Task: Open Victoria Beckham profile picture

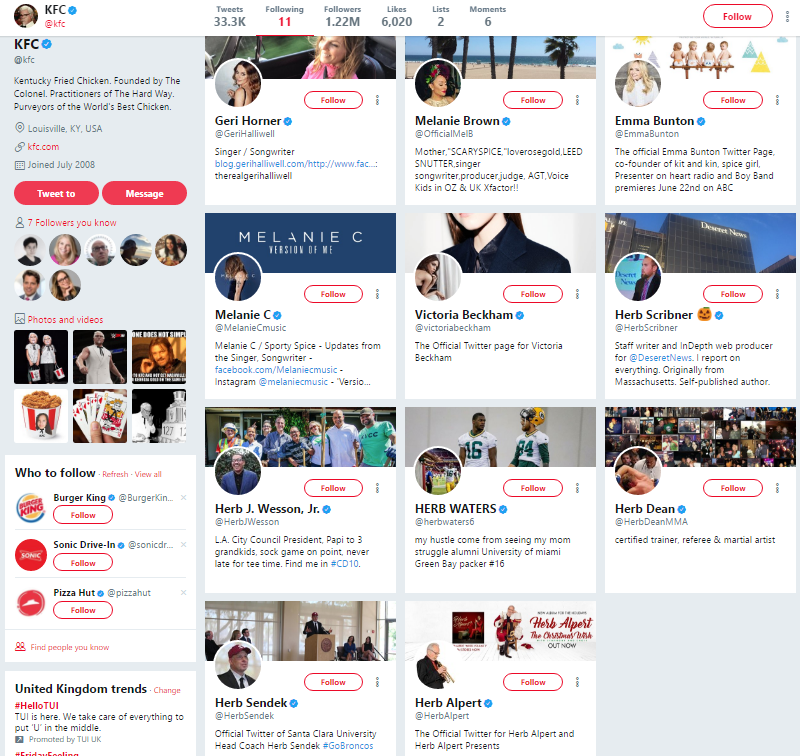Action: 438,277
